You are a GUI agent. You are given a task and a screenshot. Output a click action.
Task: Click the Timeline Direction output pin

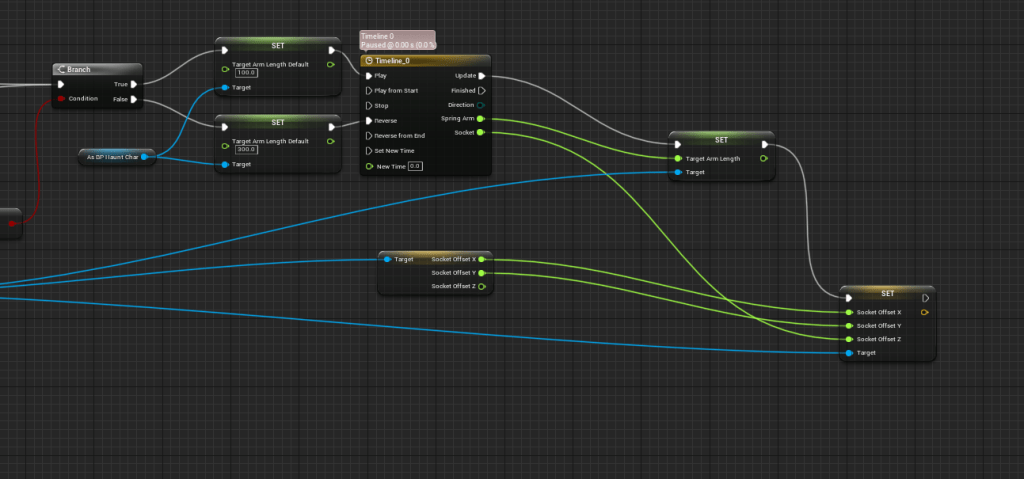(482, 105)
